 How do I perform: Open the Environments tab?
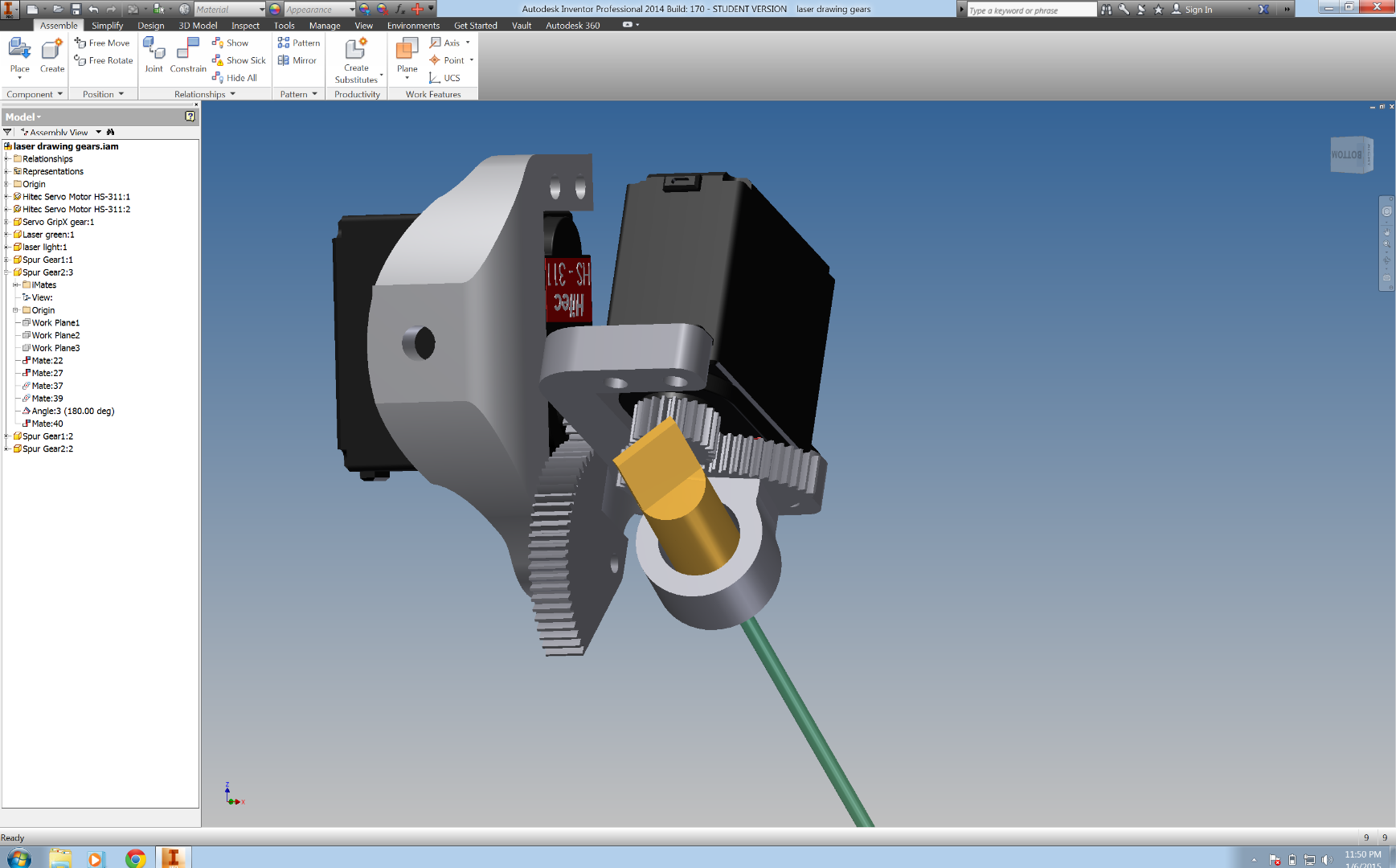coord(414,26)
